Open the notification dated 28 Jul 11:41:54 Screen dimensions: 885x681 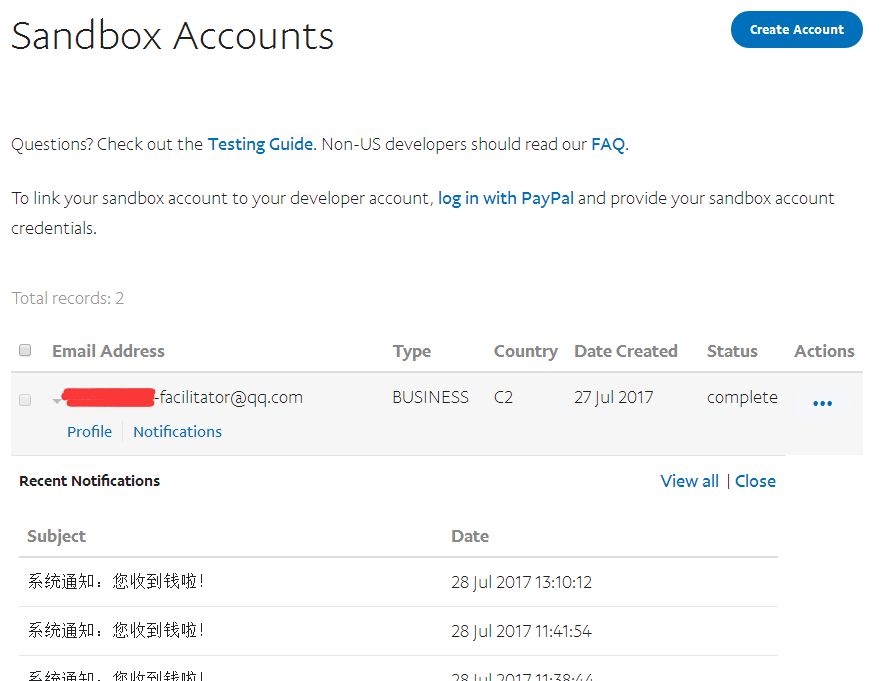pos(116,631)
